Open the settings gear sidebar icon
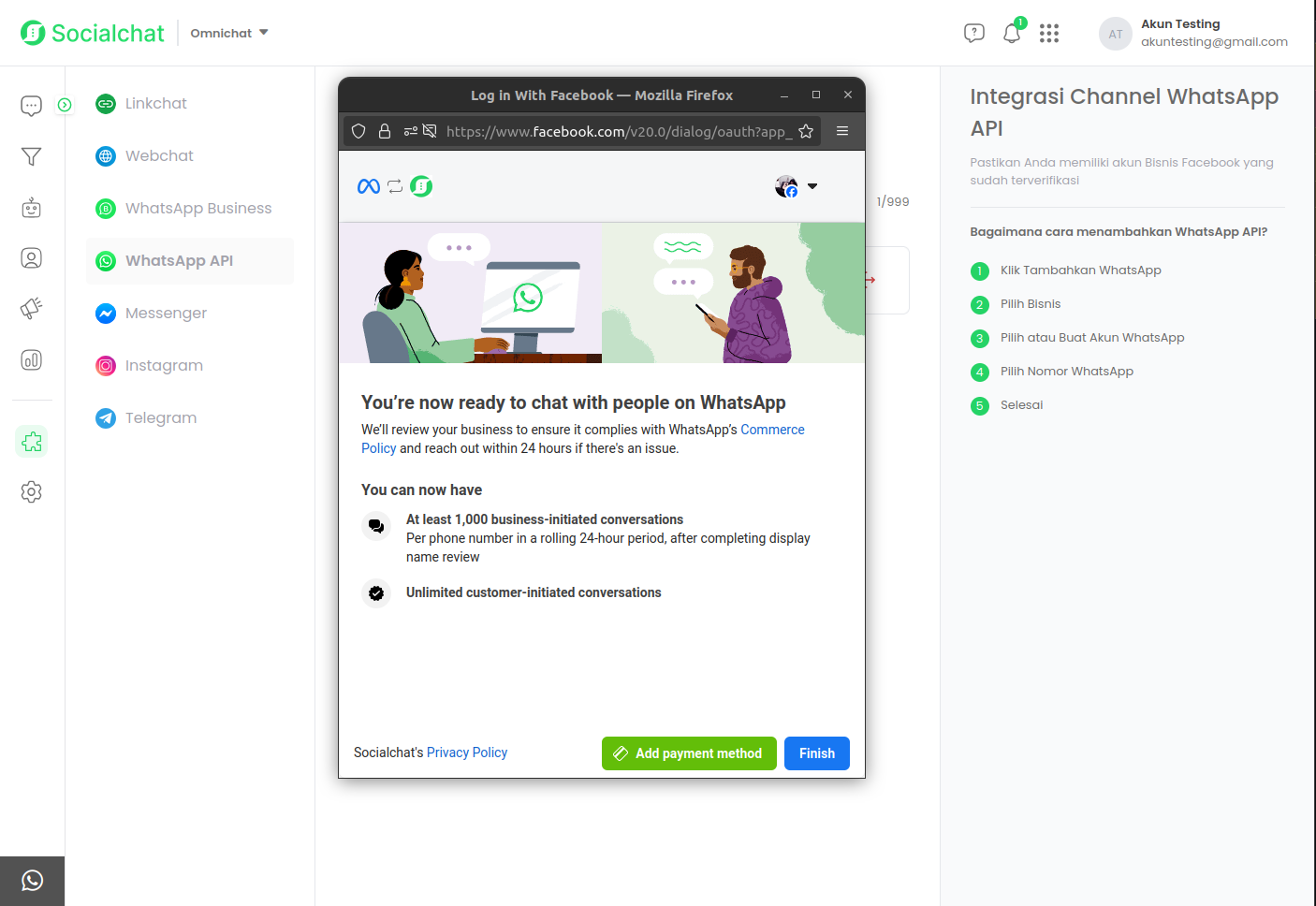The height and width of the screenshot is (906, 1316). pyautogui.click(x=31, y=492)
